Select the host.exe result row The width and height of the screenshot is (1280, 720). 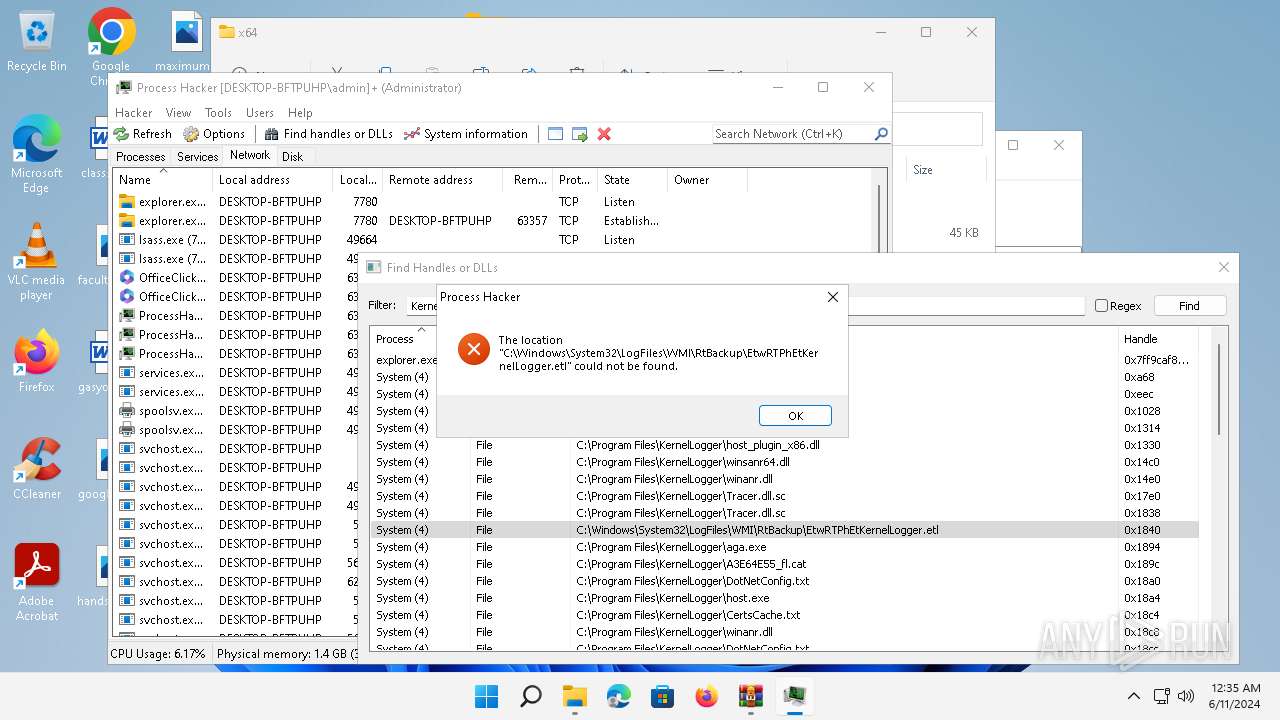tap(784, 598)
